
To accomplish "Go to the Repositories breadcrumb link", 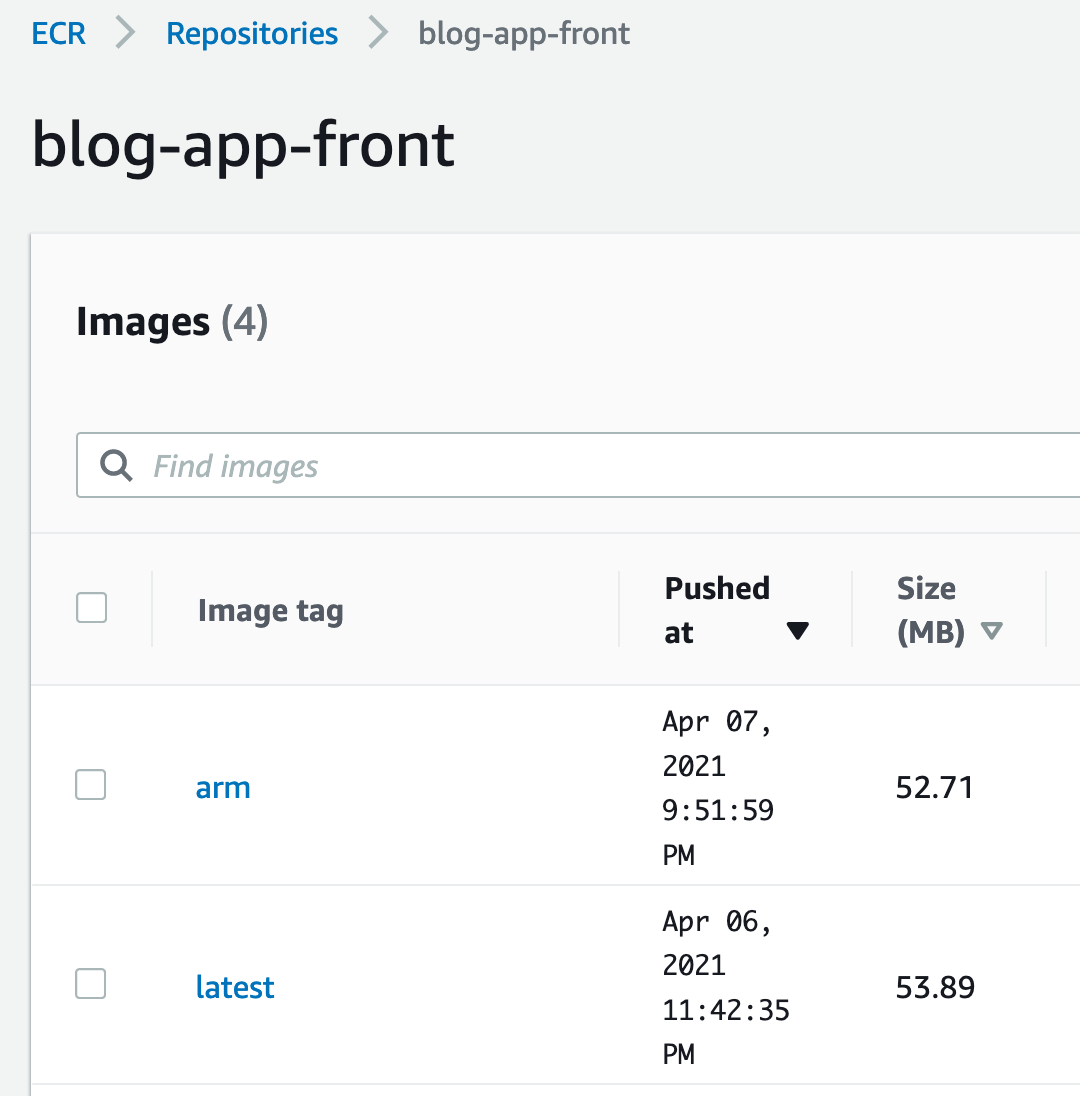I will (x=252, y=33).
